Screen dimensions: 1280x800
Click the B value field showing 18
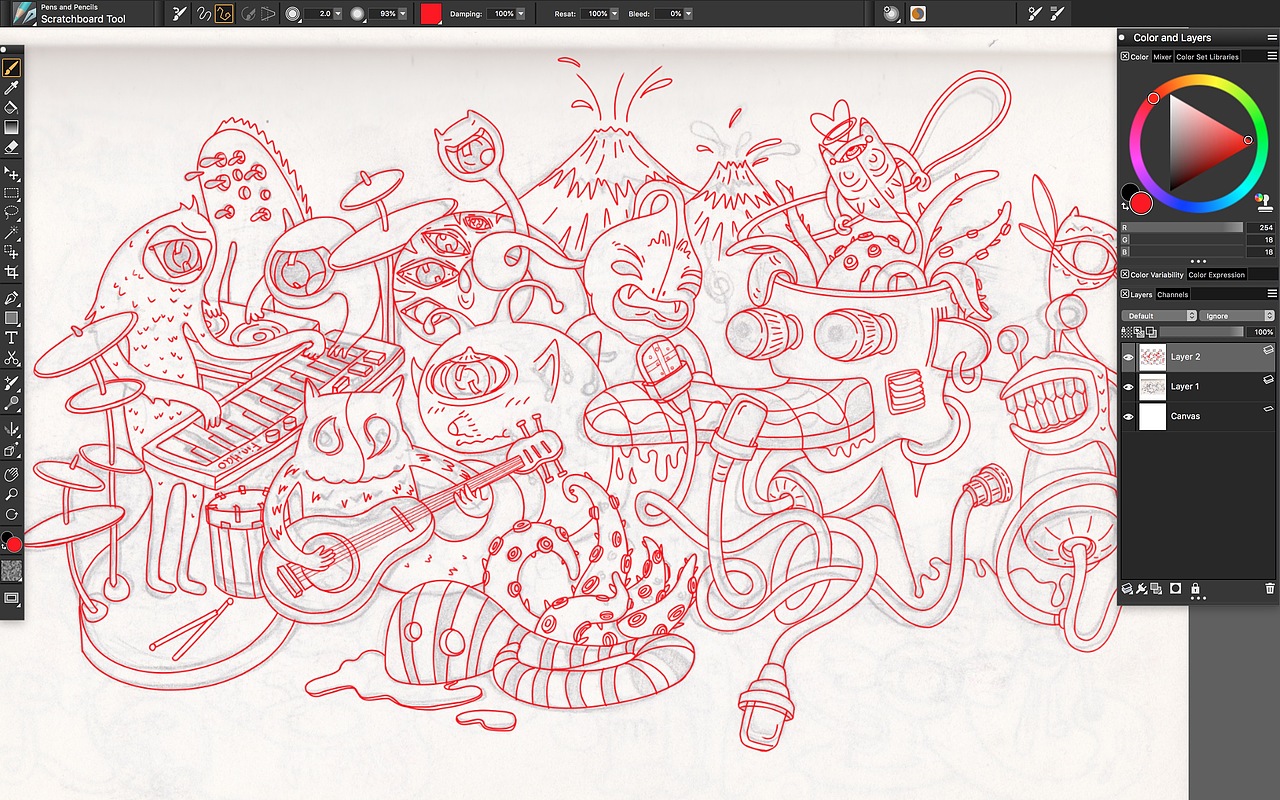tap(1259, 252)
